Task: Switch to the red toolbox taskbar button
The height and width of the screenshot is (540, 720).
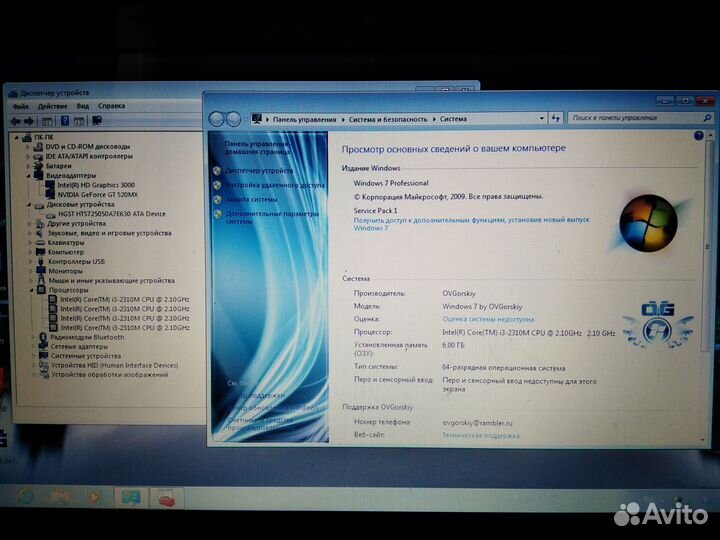Action: pyautogui.click(x=166, y=498)
